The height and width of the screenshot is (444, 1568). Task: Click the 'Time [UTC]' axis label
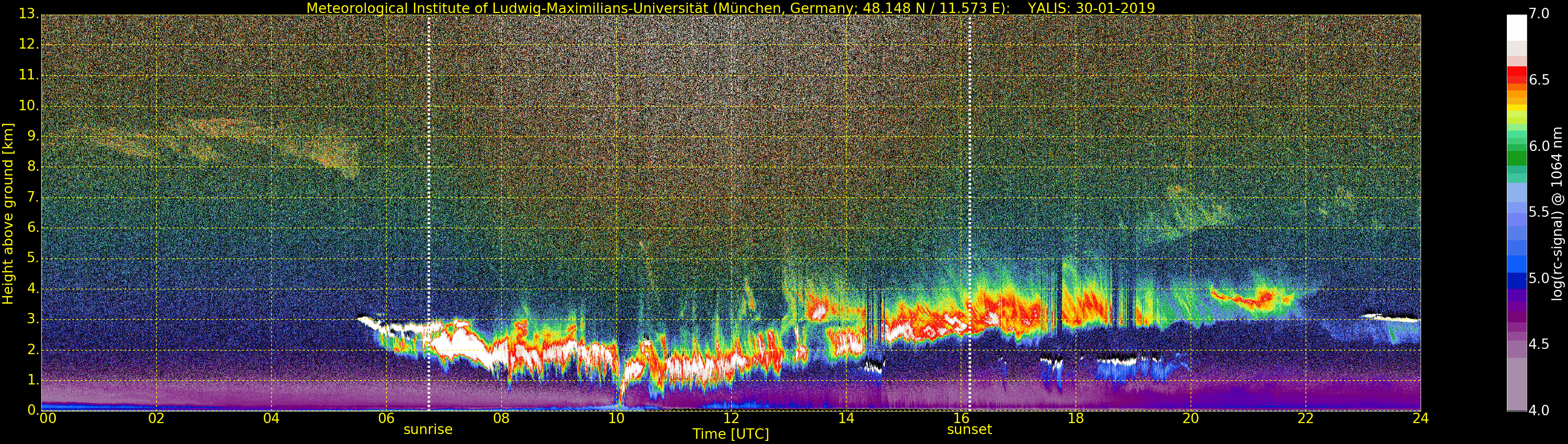point(731,434)
